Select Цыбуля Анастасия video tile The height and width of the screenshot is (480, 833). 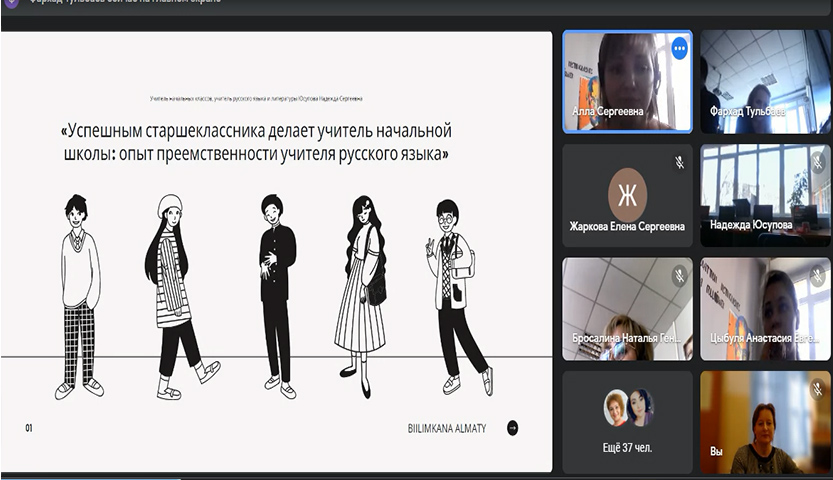765,308
